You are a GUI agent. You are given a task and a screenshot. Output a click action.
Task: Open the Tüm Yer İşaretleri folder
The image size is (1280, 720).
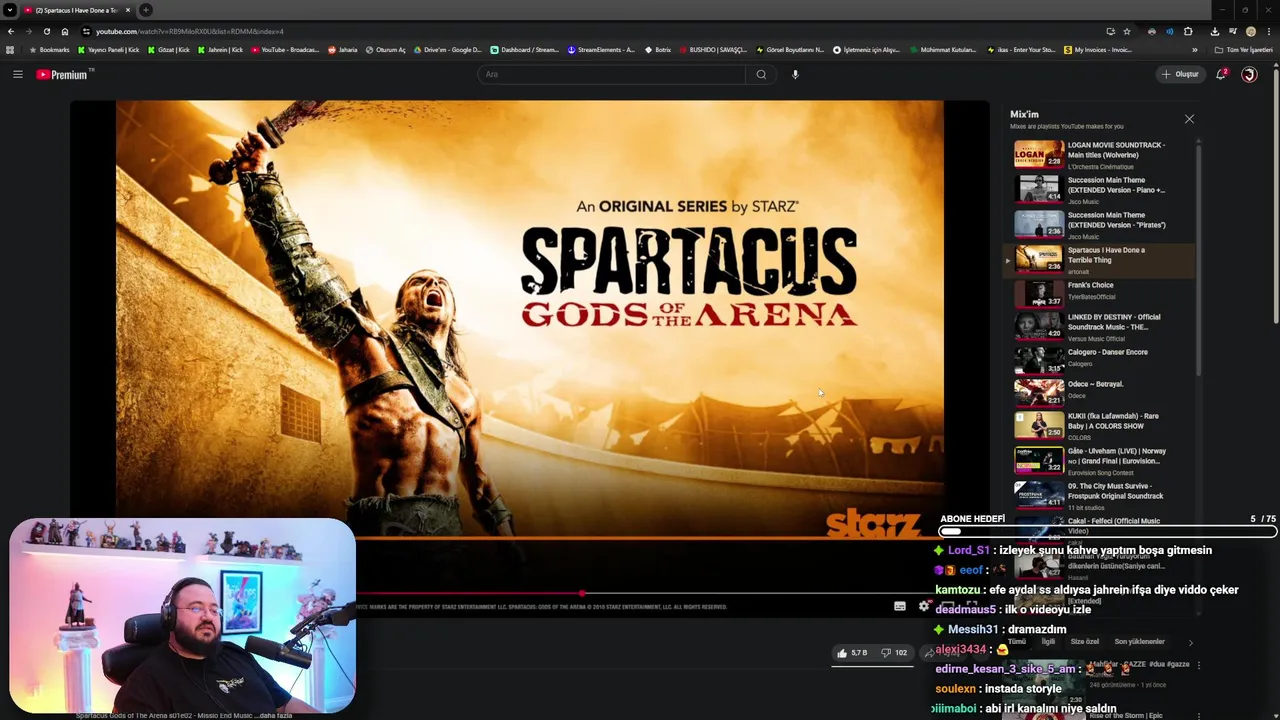1244,49
